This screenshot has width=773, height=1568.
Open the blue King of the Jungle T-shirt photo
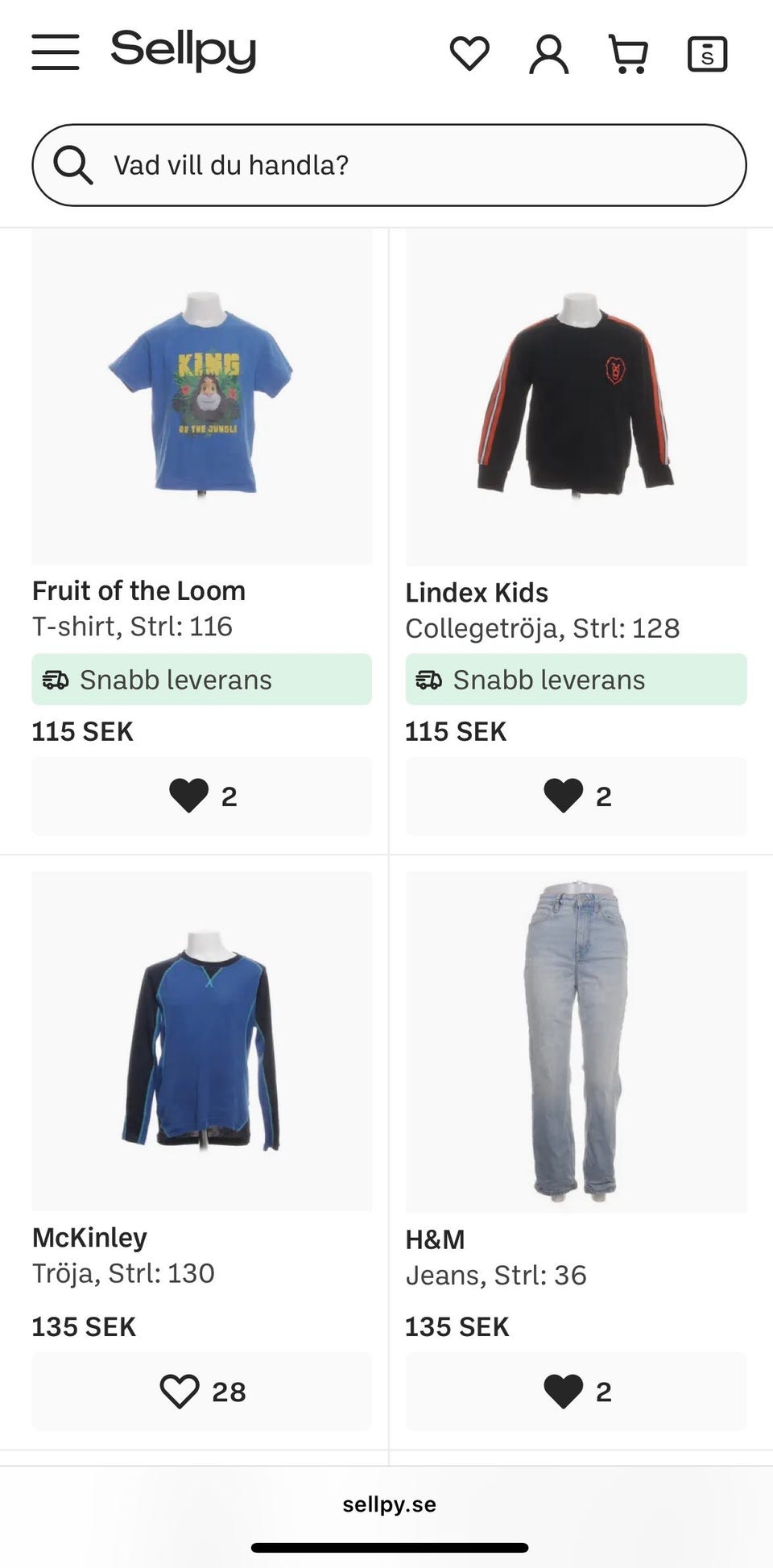202,396
